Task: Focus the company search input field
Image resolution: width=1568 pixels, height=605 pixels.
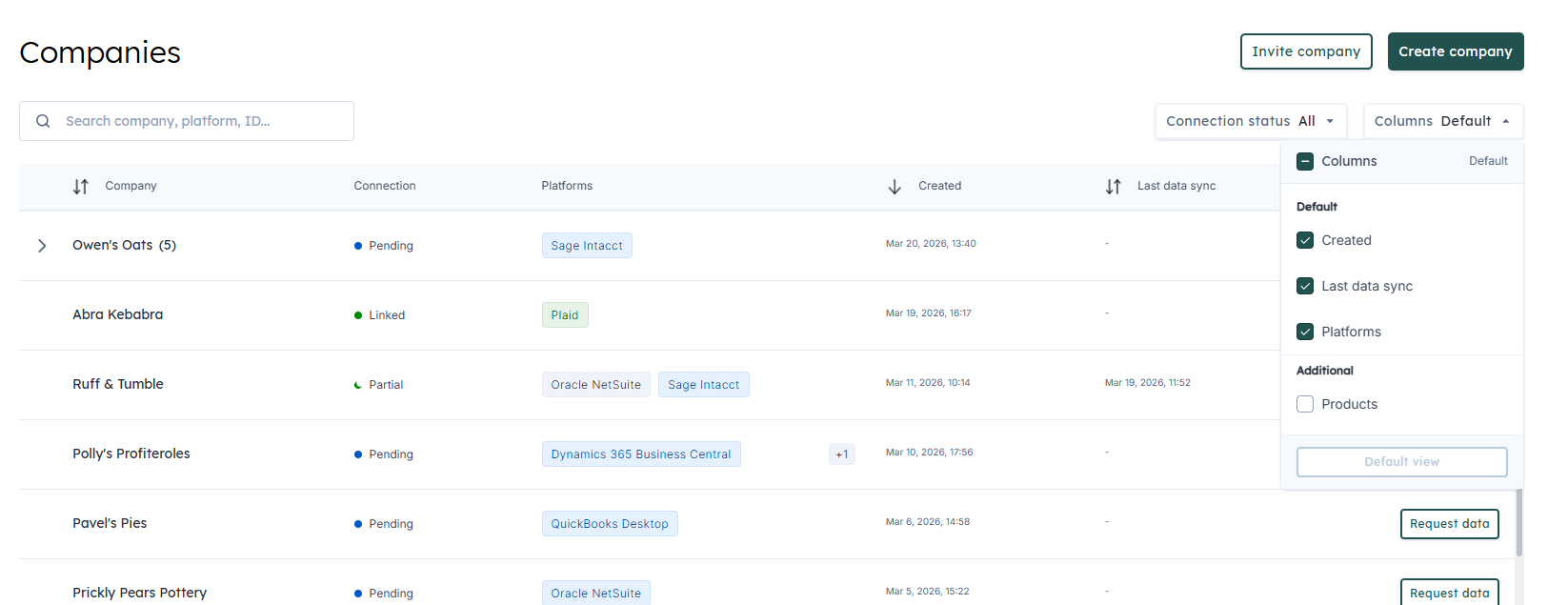Action: [x=187, y=121]
